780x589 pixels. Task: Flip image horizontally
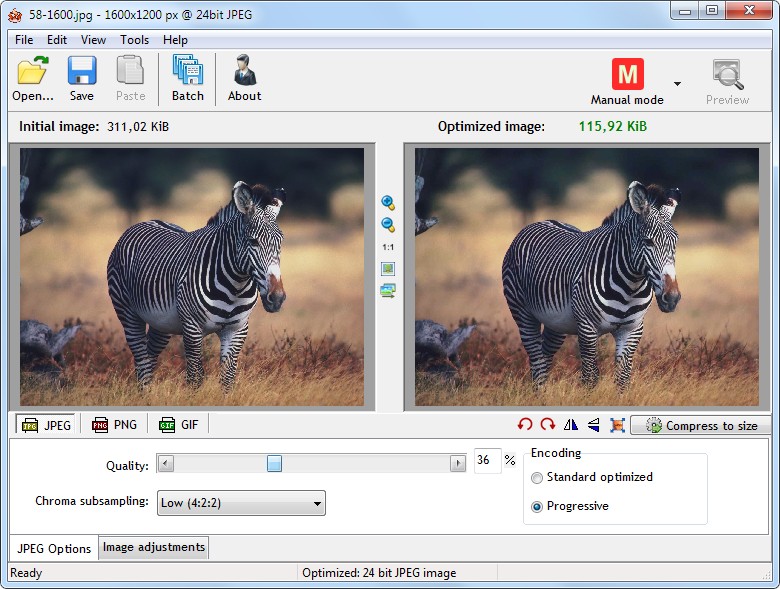pyautogui.click(x=571, y=425)
